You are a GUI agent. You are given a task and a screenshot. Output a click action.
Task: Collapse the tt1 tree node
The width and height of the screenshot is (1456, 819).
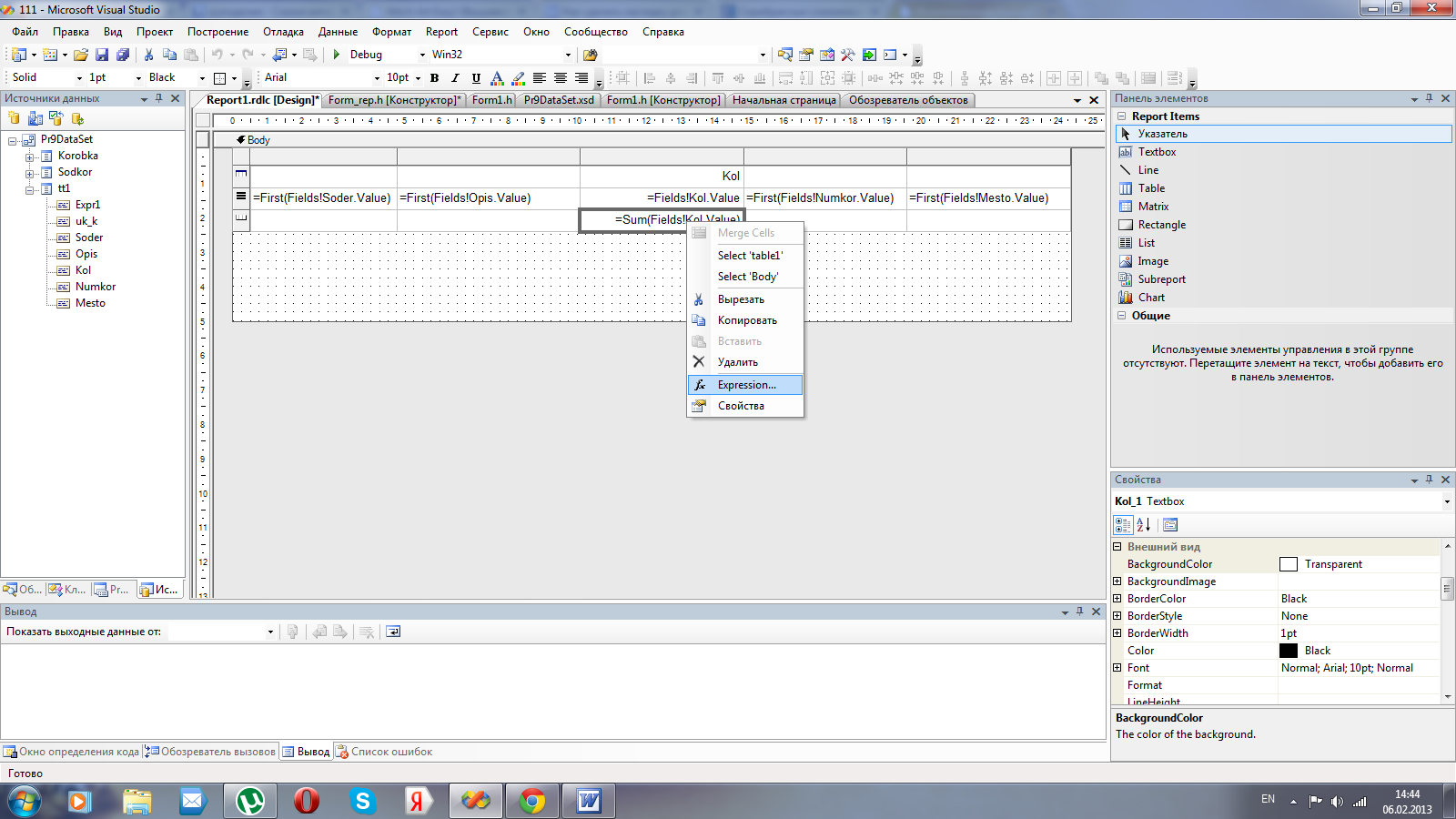[30, 189]
